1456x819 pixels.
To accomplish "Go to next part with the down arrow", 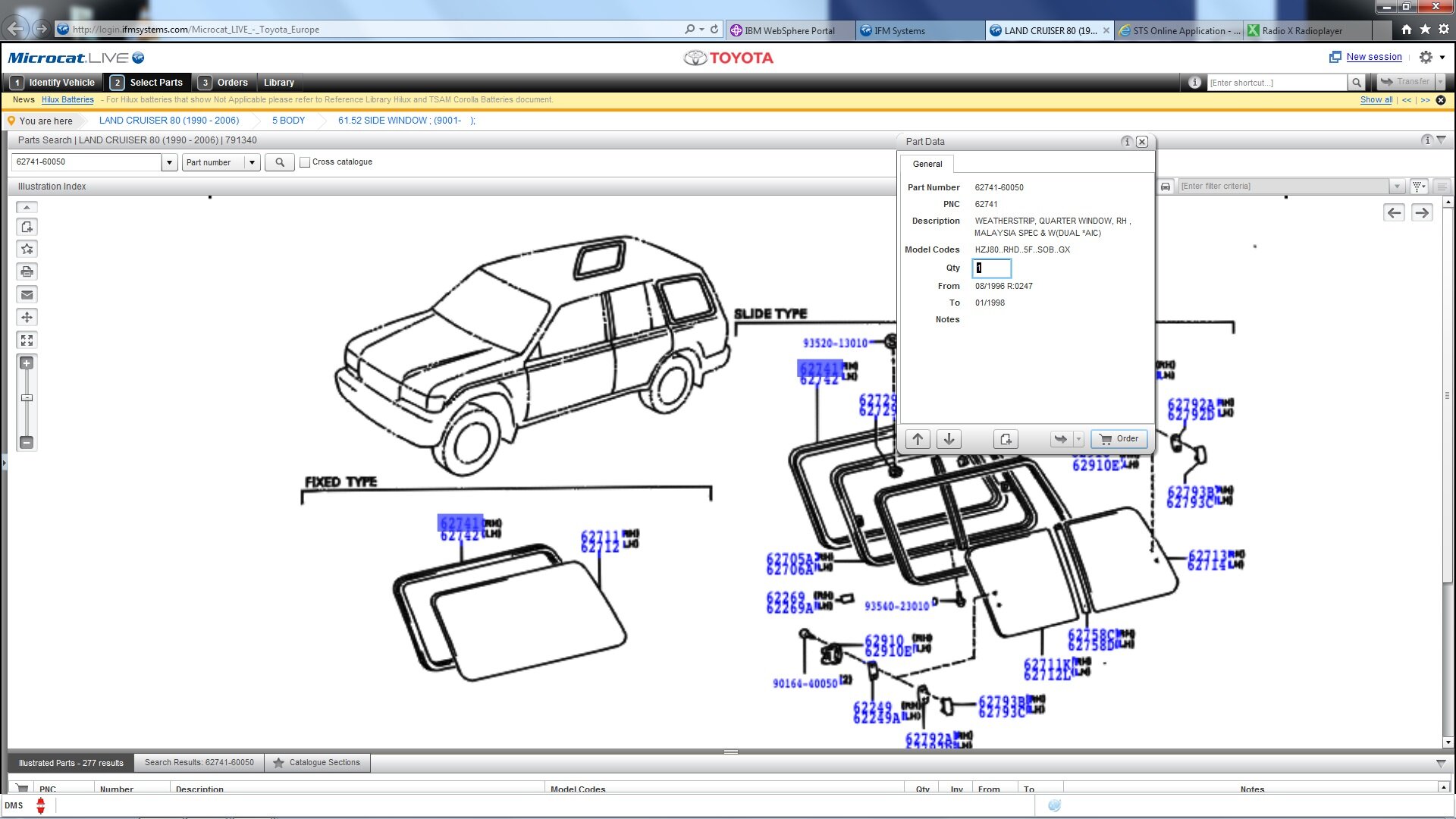I will click(x=949, y=439).
